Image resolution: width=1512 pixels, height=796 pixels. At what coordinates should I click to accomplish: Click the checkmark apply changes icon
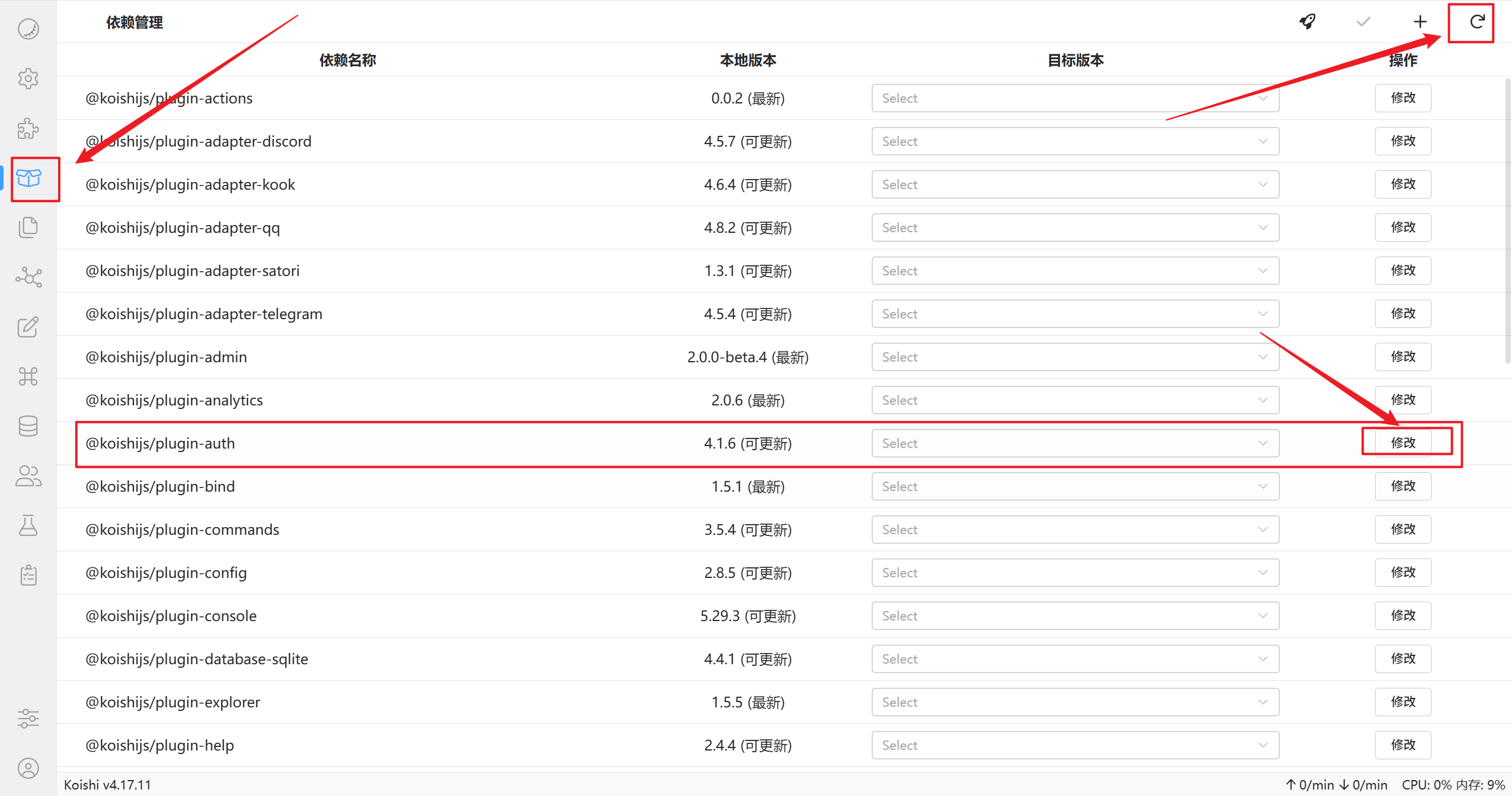[x=1363, y=22]
